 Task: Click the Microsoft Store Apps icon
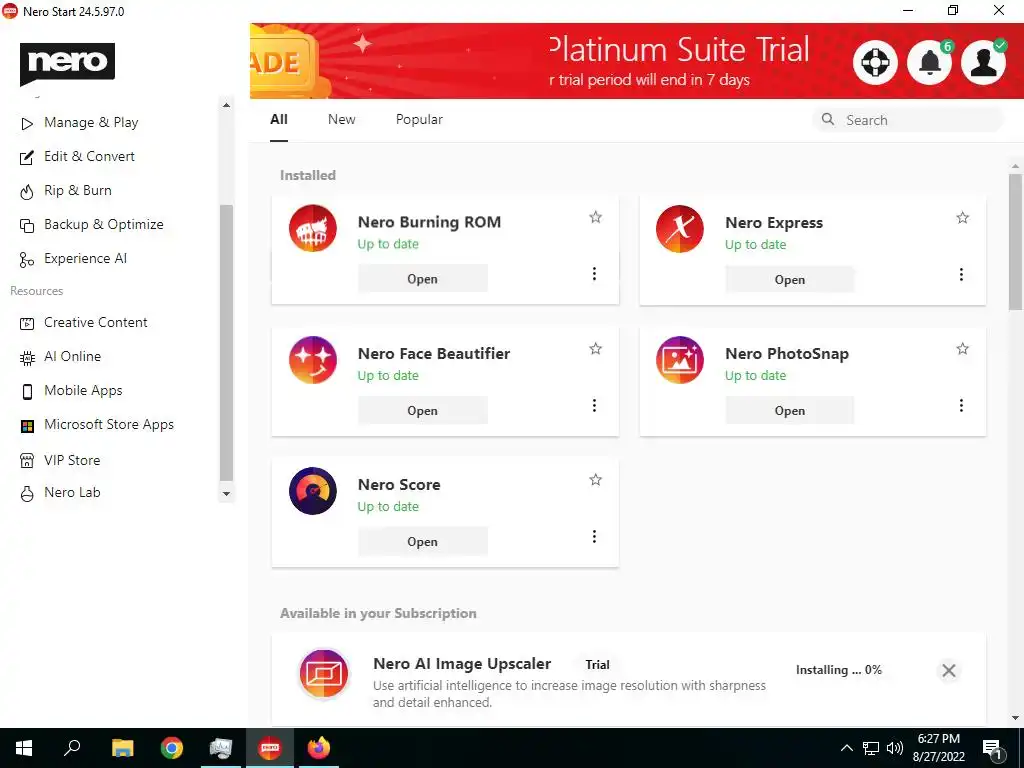[x=27, y=426]
